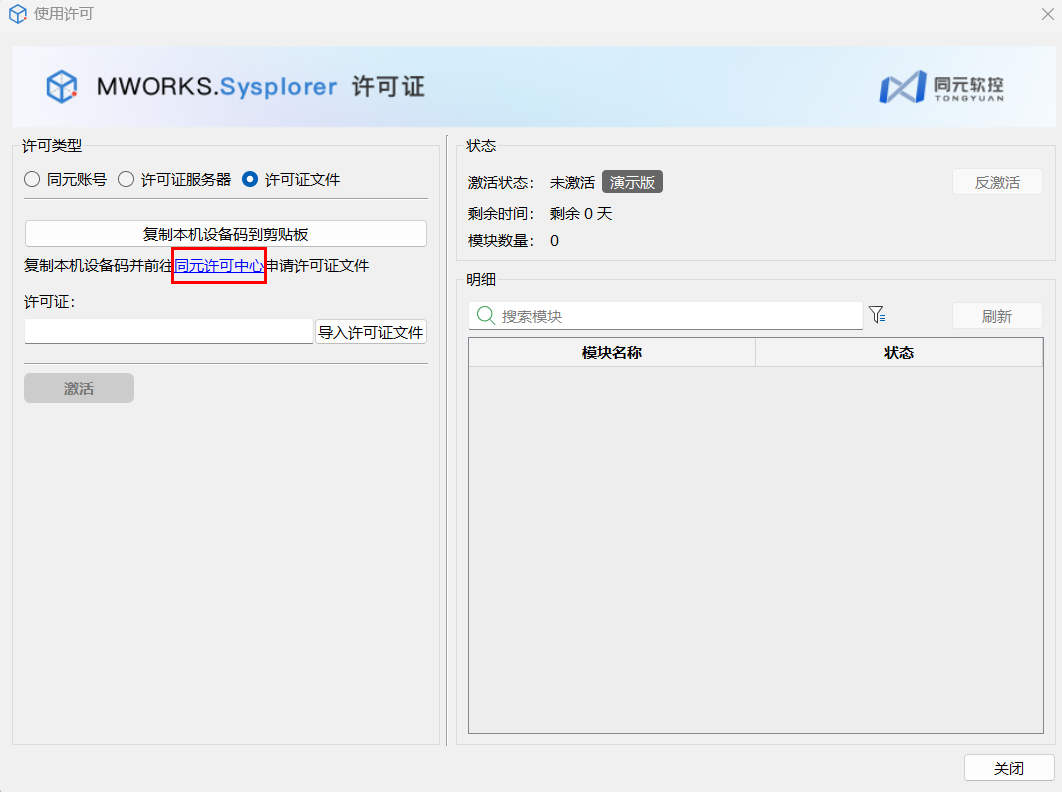This screenshot has height=792, width=1062.
Task: Click the 状态 column header
Action: 898,353
